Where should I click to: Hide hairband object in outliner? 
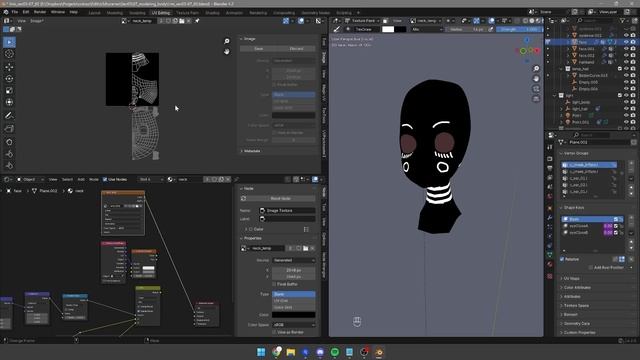[x=626, y=62]
